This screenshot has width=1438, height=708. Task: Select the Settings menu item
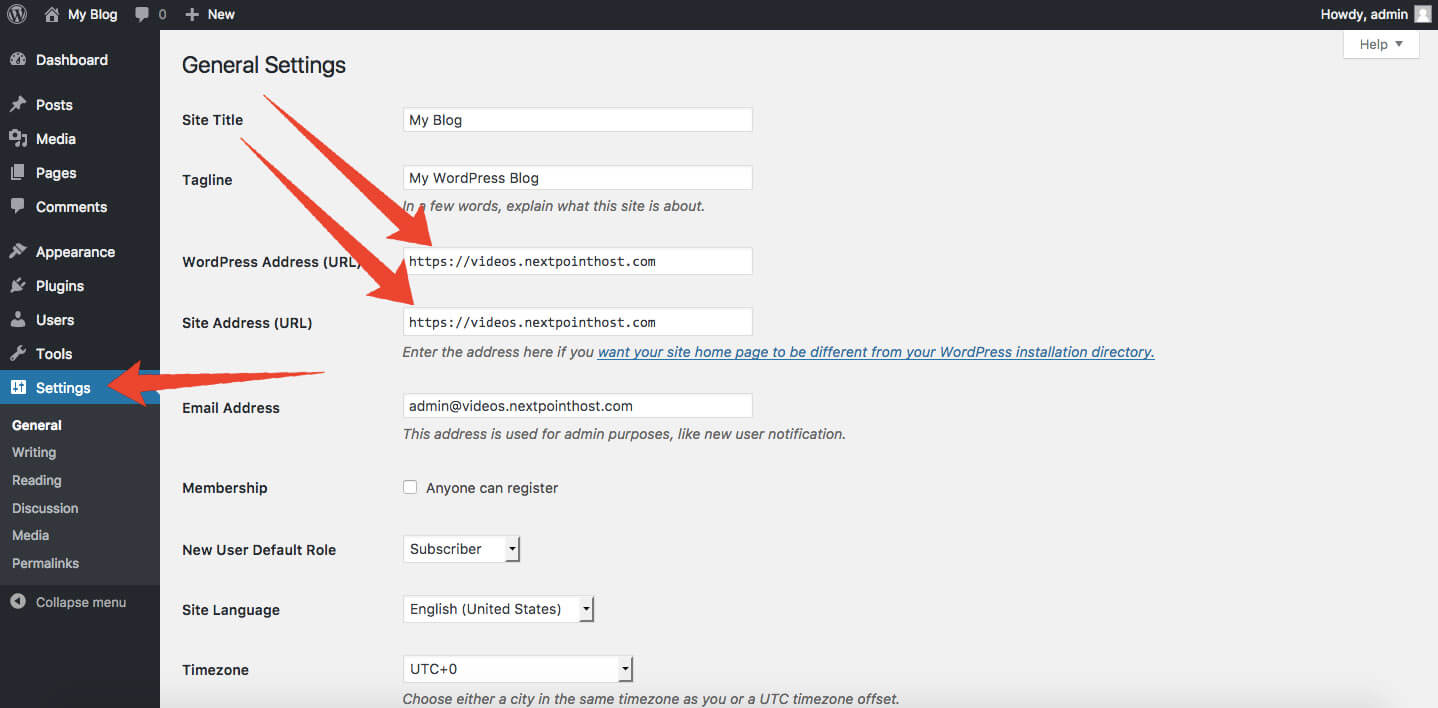coord(80,387)
